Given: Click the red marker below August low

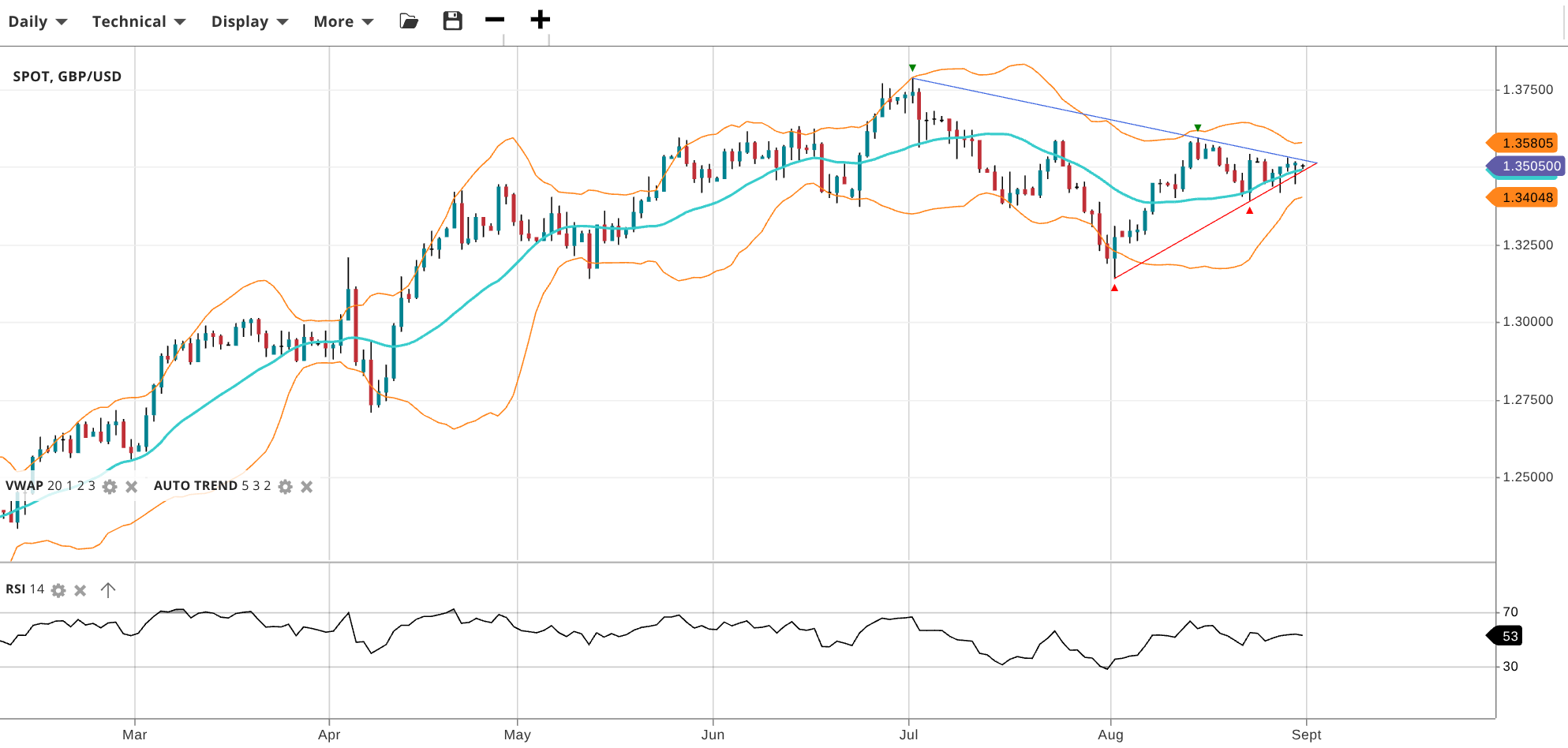Looking at the screenshot, I should (x=1114, y=288).
